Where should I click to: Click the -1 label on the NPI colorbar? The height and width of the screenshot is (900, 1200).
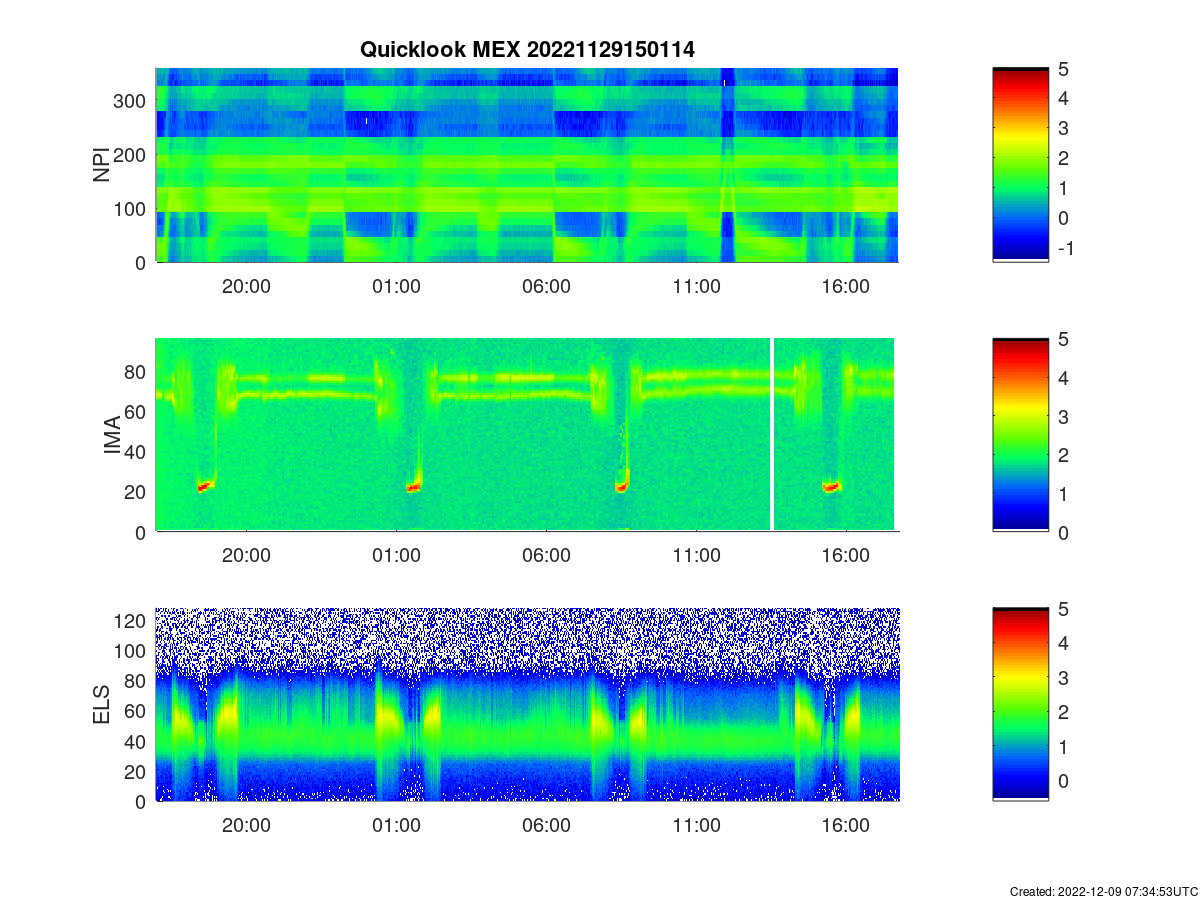[1066, 248]
